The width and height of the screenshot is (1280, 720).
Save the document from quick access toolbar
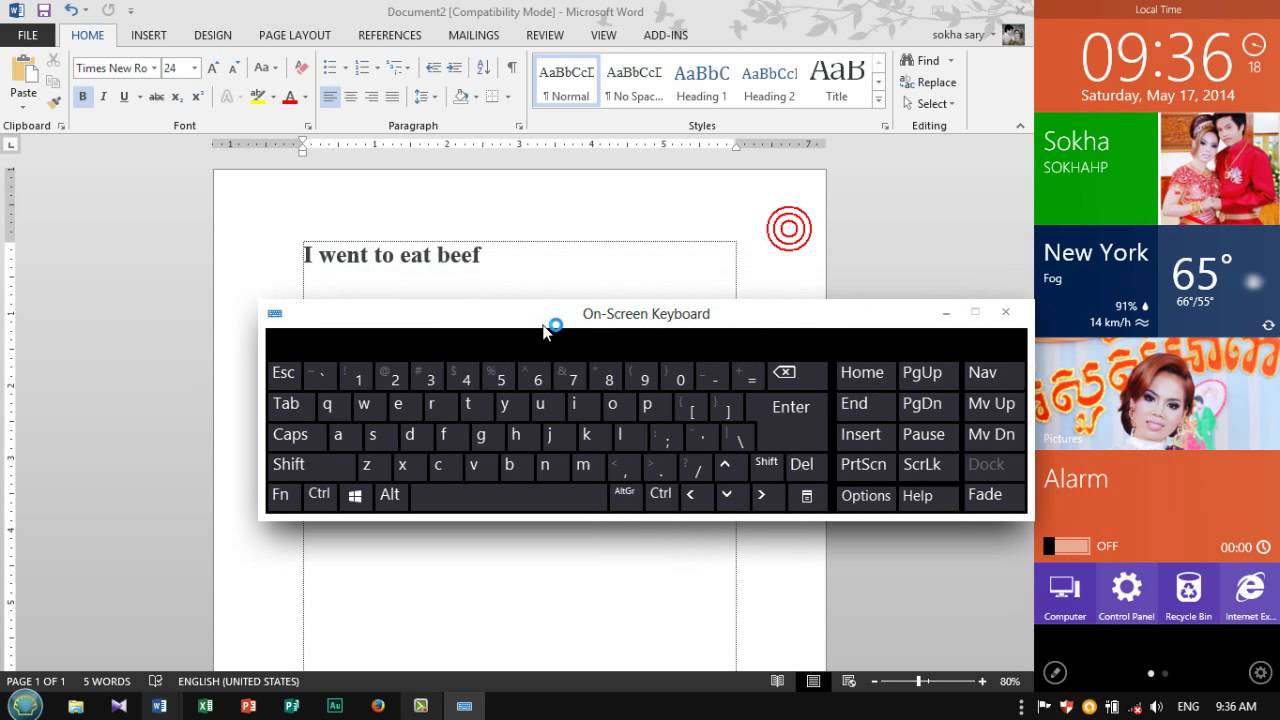43,10
